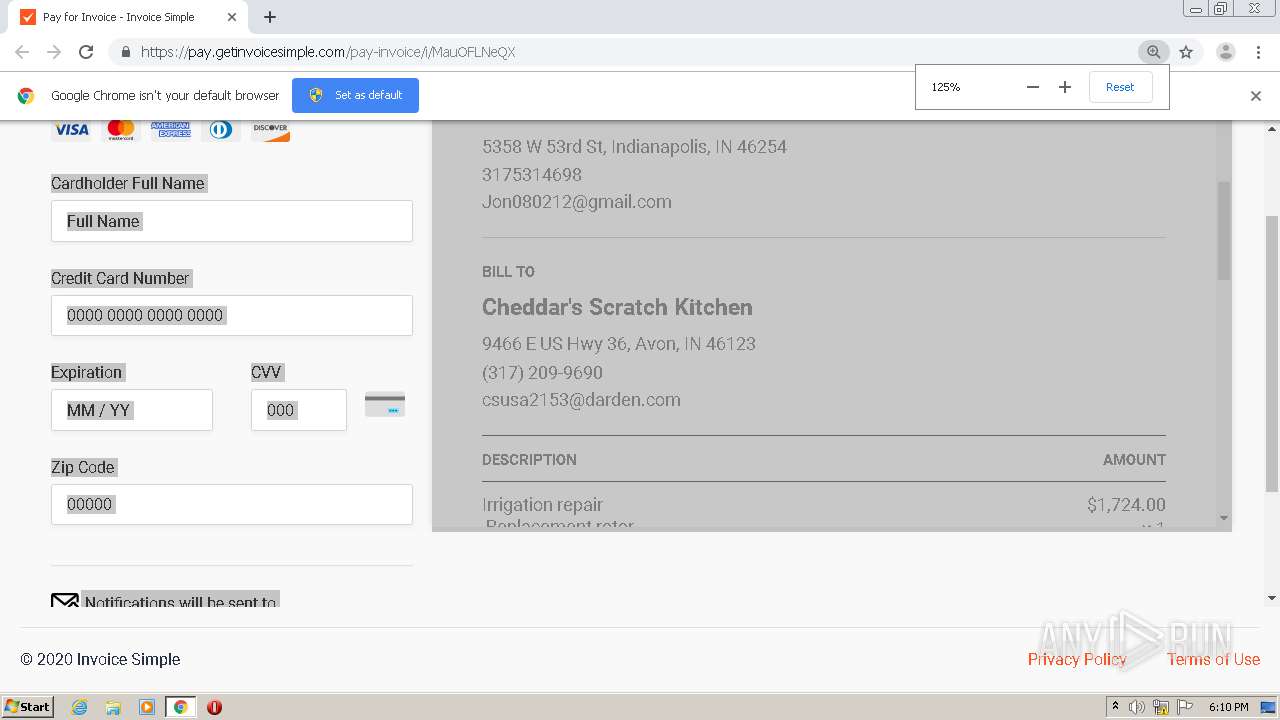Open a new browser tab

point(270,17)
